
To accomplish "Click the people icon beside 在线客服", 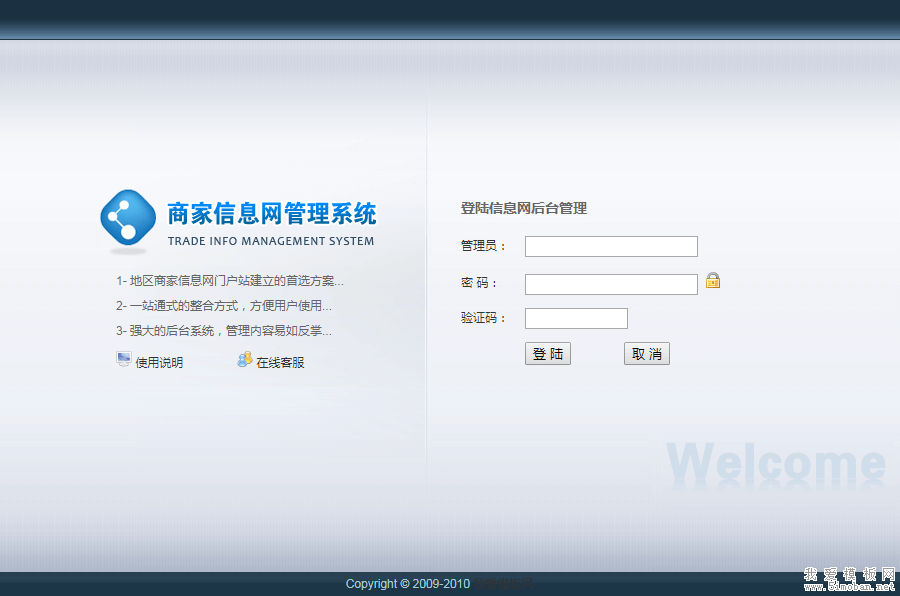I will 244,360.
